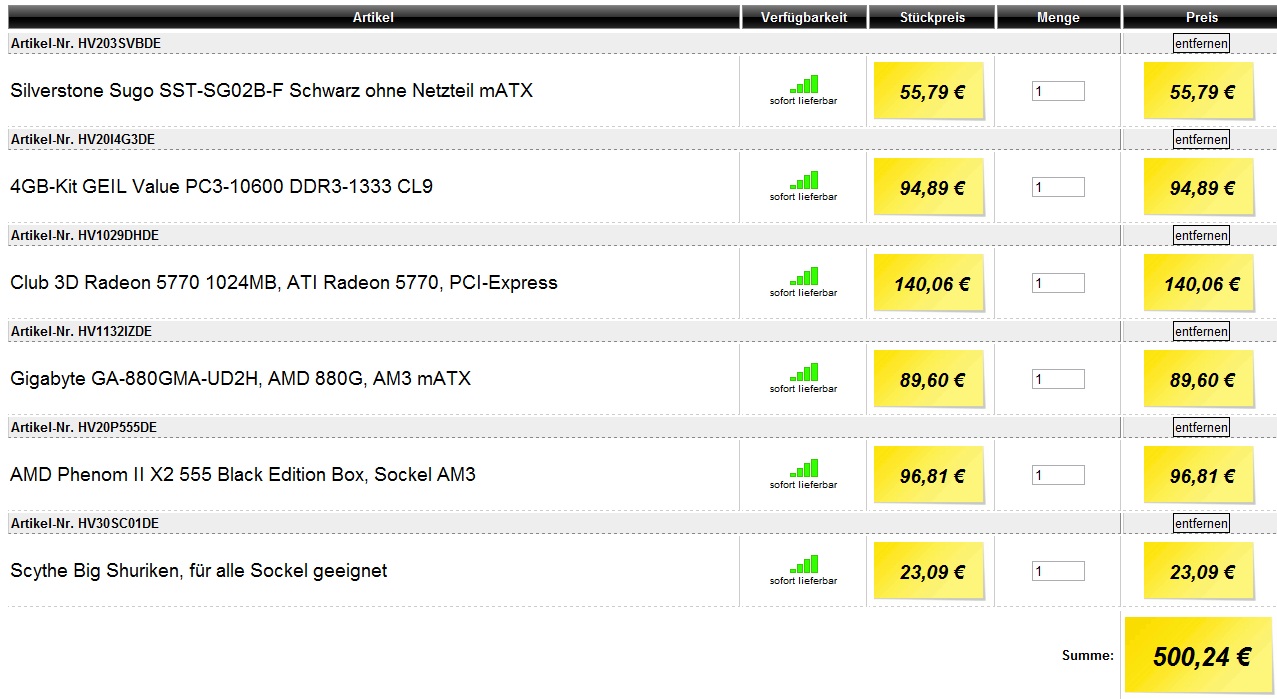Focus quantity field for 4GB-Kit GEIL Value
This screenshot has width=1277, height=699.
click(x=1058, y=187)
